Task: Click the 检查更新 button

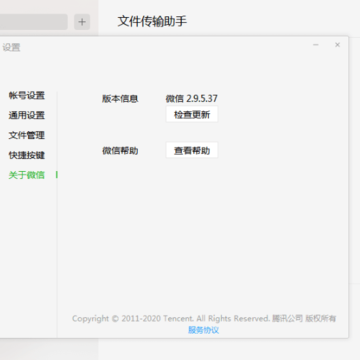Action: tap(192, 114)
